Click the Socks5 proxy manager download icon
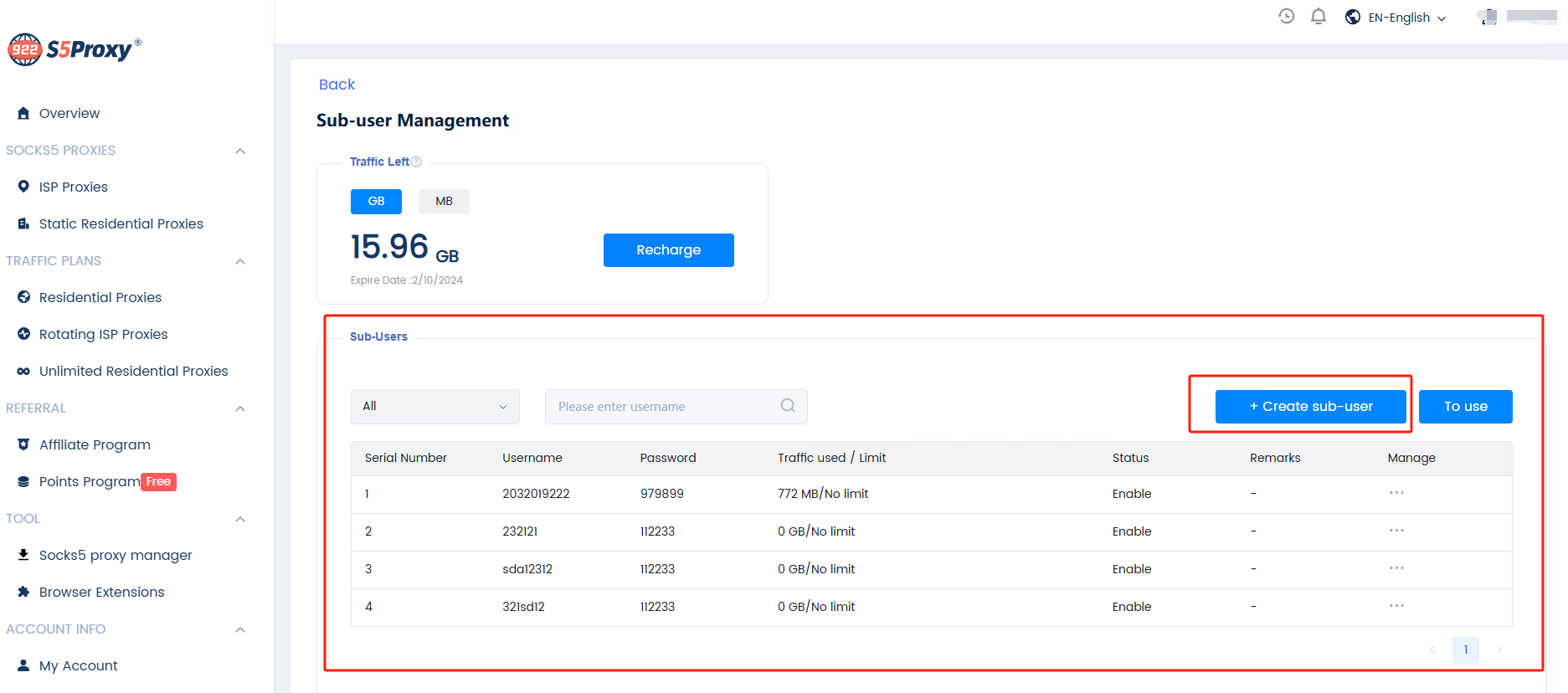The height and width of the screenshot is (693, 1568). coord(23,555)
